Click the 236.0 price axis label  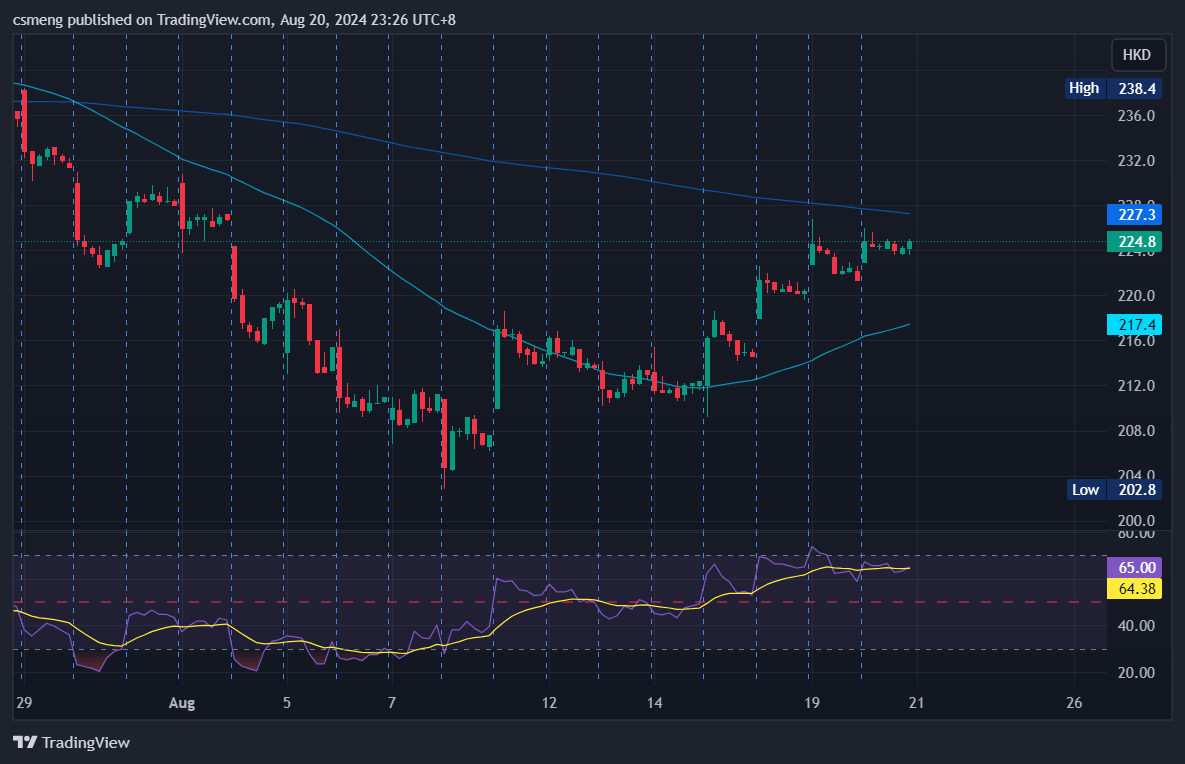pos(1136,116)
